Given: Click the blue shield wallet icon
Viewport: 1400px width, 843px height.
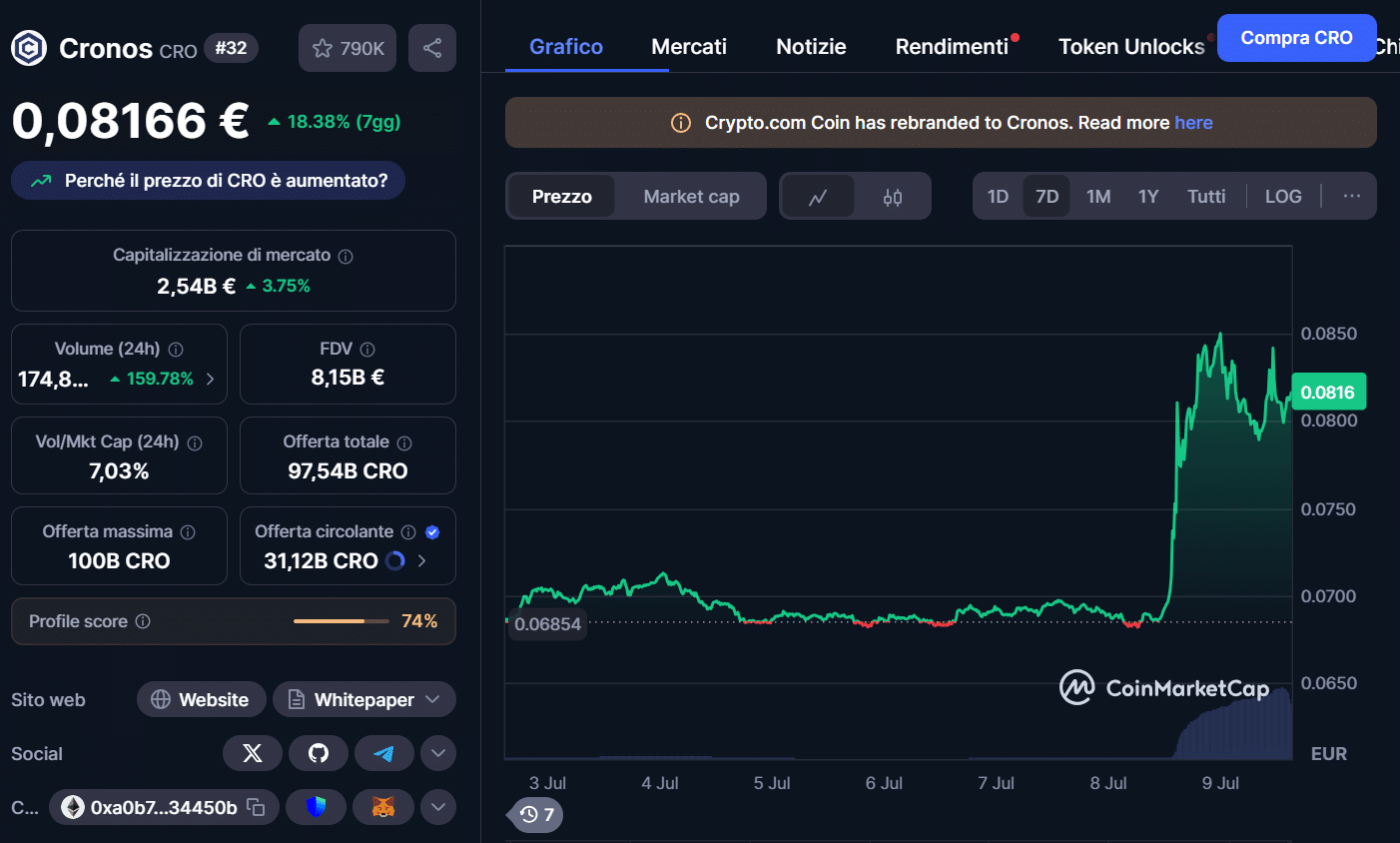Looking at the screenshot, I should pyautogui.click(x=316, y=807).
